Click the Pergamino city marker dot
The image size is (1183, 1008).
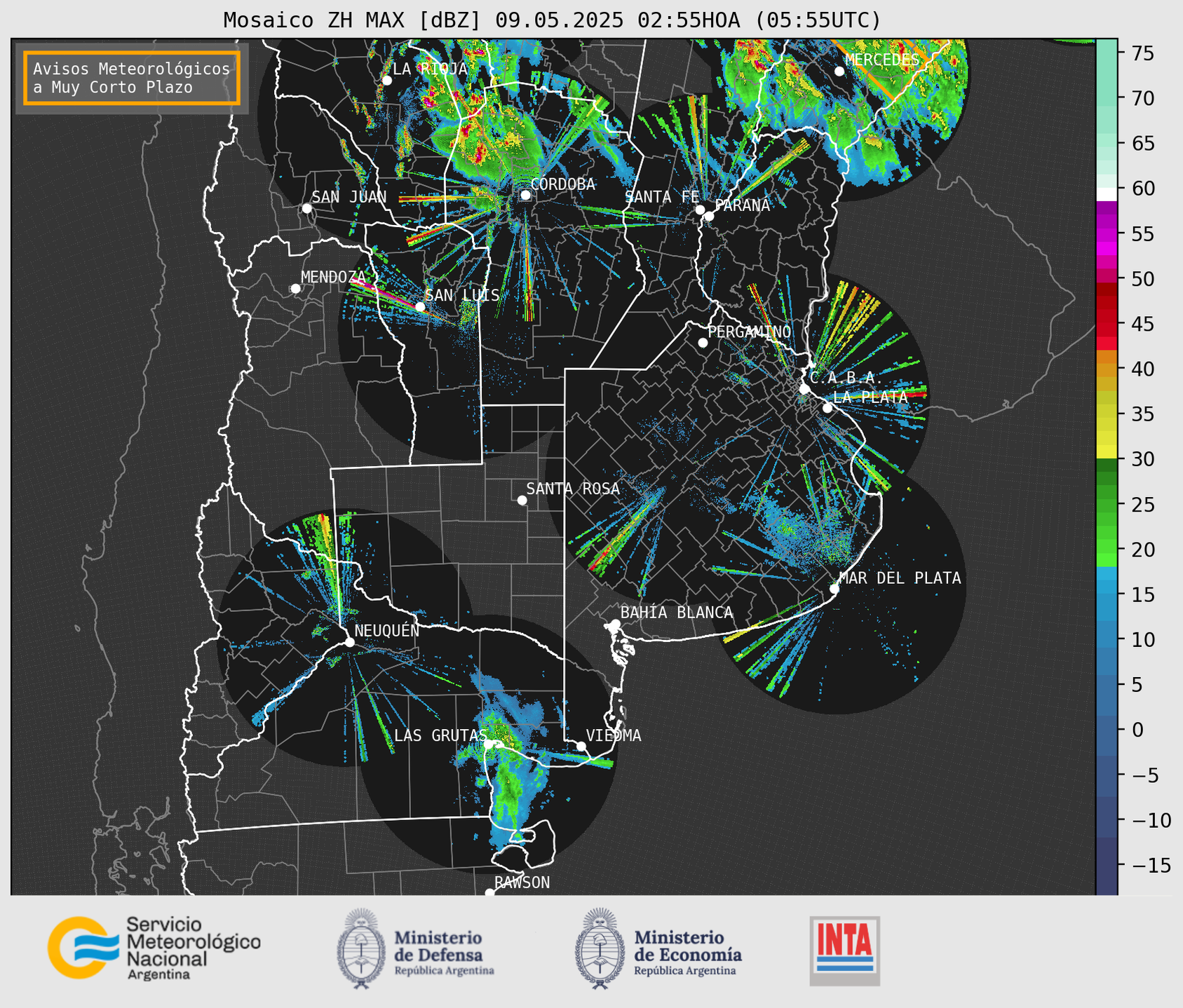[x=703, y=343]
